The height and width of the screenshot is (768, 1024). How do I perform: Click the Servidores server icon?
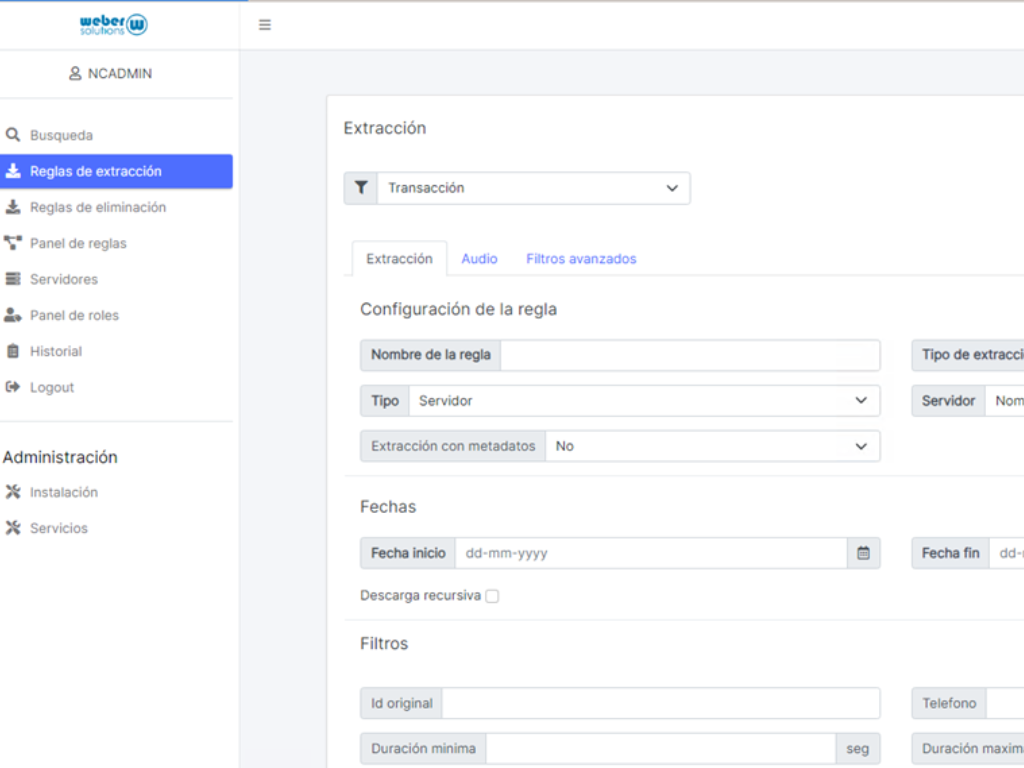coord(12,279)
